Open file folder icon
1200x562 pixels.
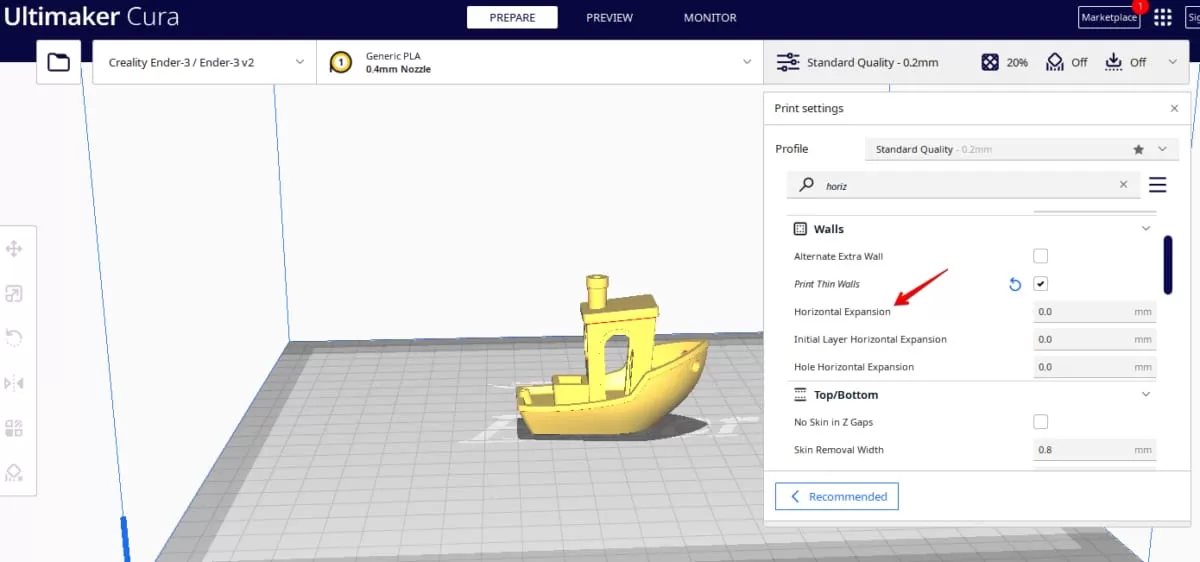click(x=59, y=62)
